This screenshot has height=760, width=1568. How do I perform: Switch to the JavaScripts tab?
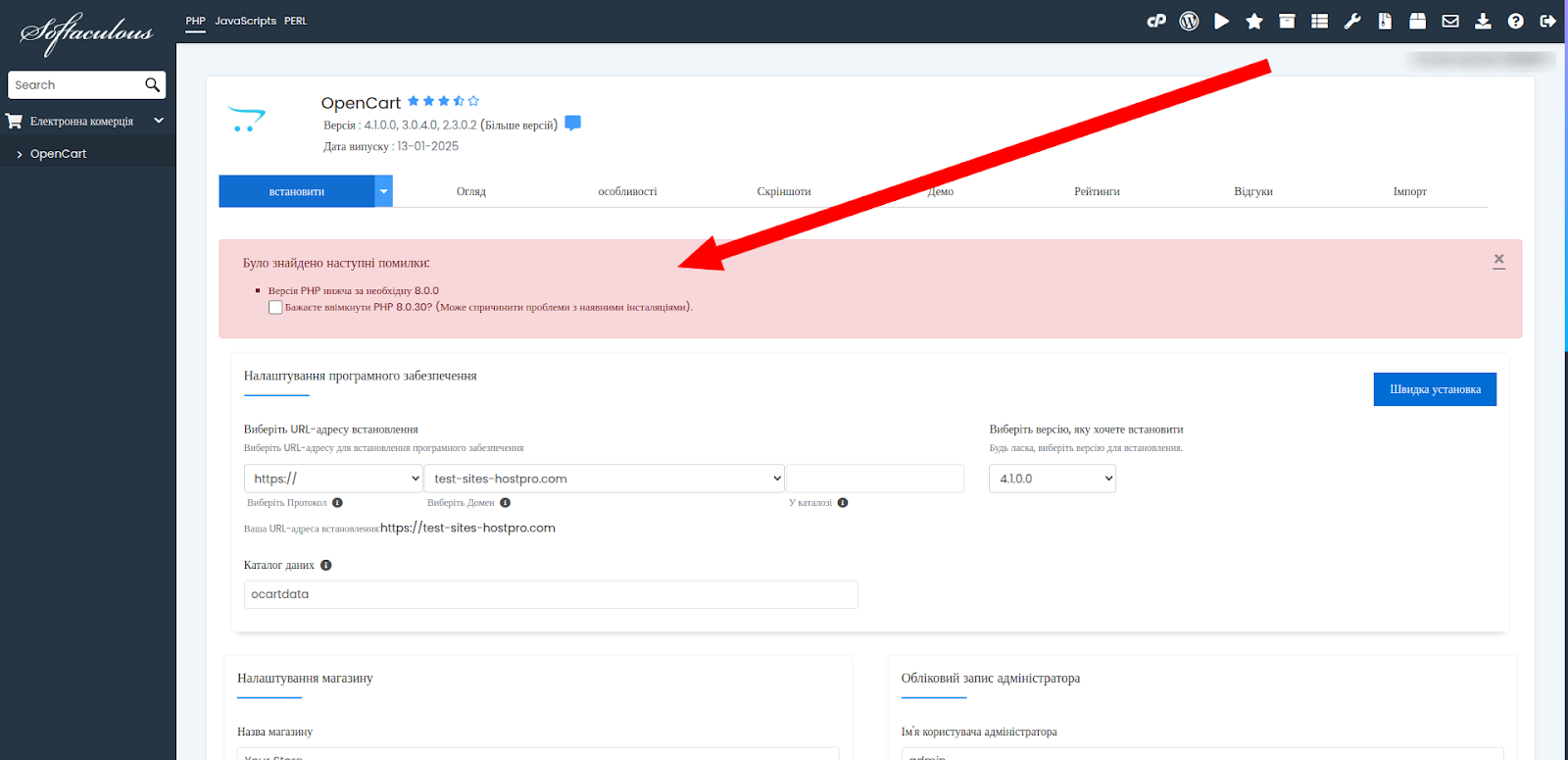[246, 21]
